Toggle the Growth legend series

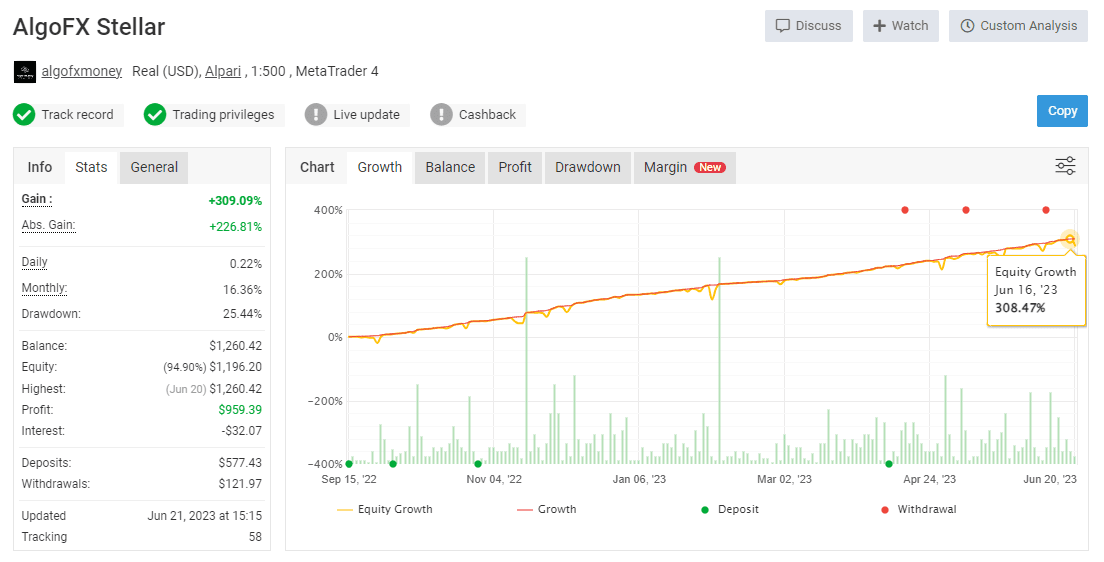(546, 509)
